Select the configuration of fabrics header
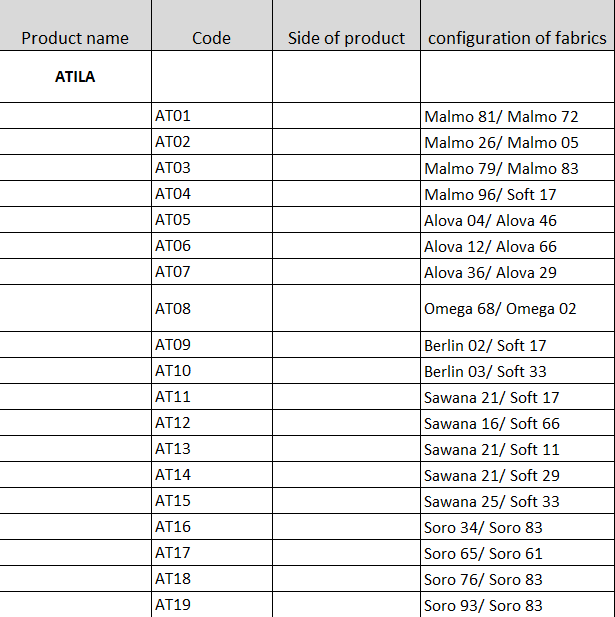The height and width of the screenshot is (617, 615). (x=517, y=38)
